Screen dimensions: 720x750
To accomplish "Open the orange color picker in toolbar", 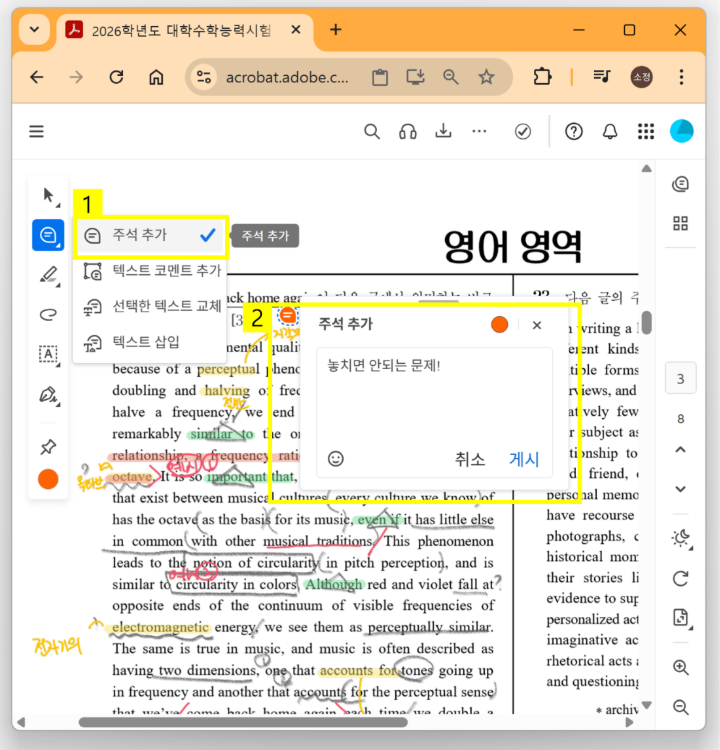I will [x=48, y=479].
